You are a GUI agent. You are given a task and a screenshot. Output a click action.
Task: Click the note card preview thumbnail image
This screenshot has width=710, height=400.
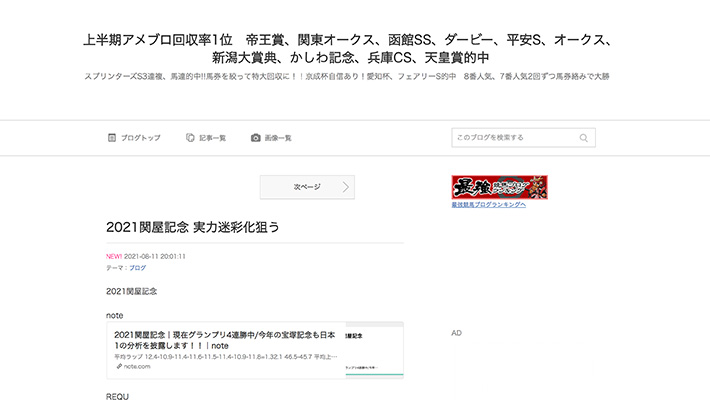(374, 350)
